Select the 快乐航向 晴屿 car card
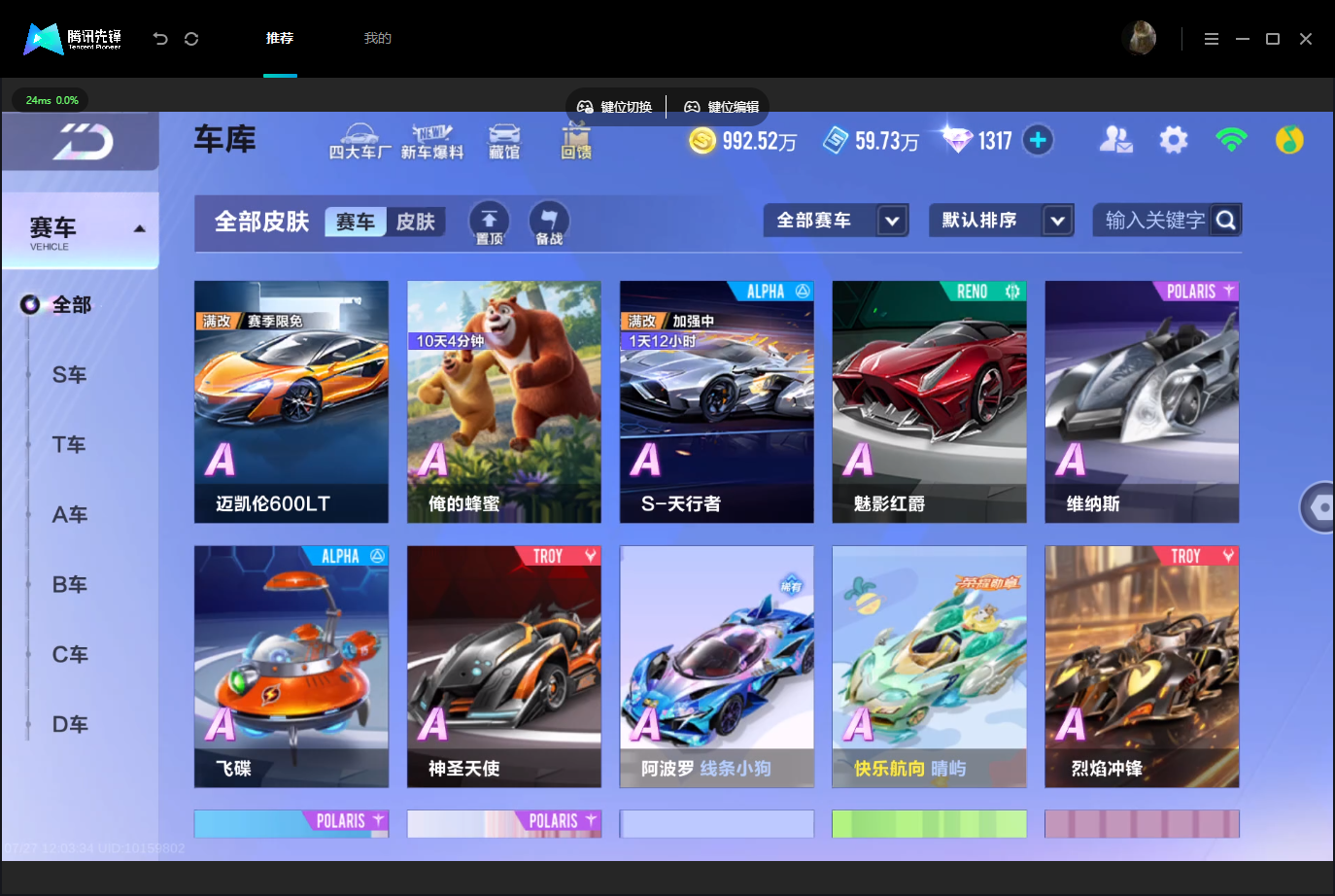 point(930,667)
